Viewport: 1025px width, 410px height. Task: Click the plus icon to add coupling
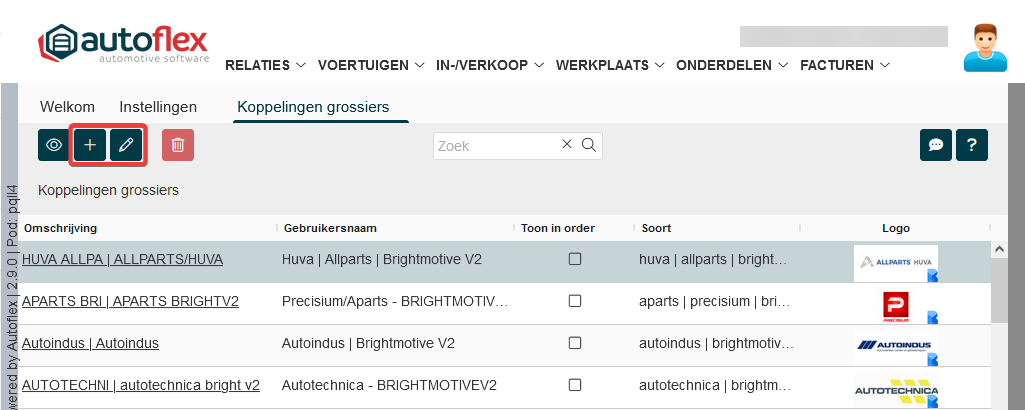pos(90,145)
